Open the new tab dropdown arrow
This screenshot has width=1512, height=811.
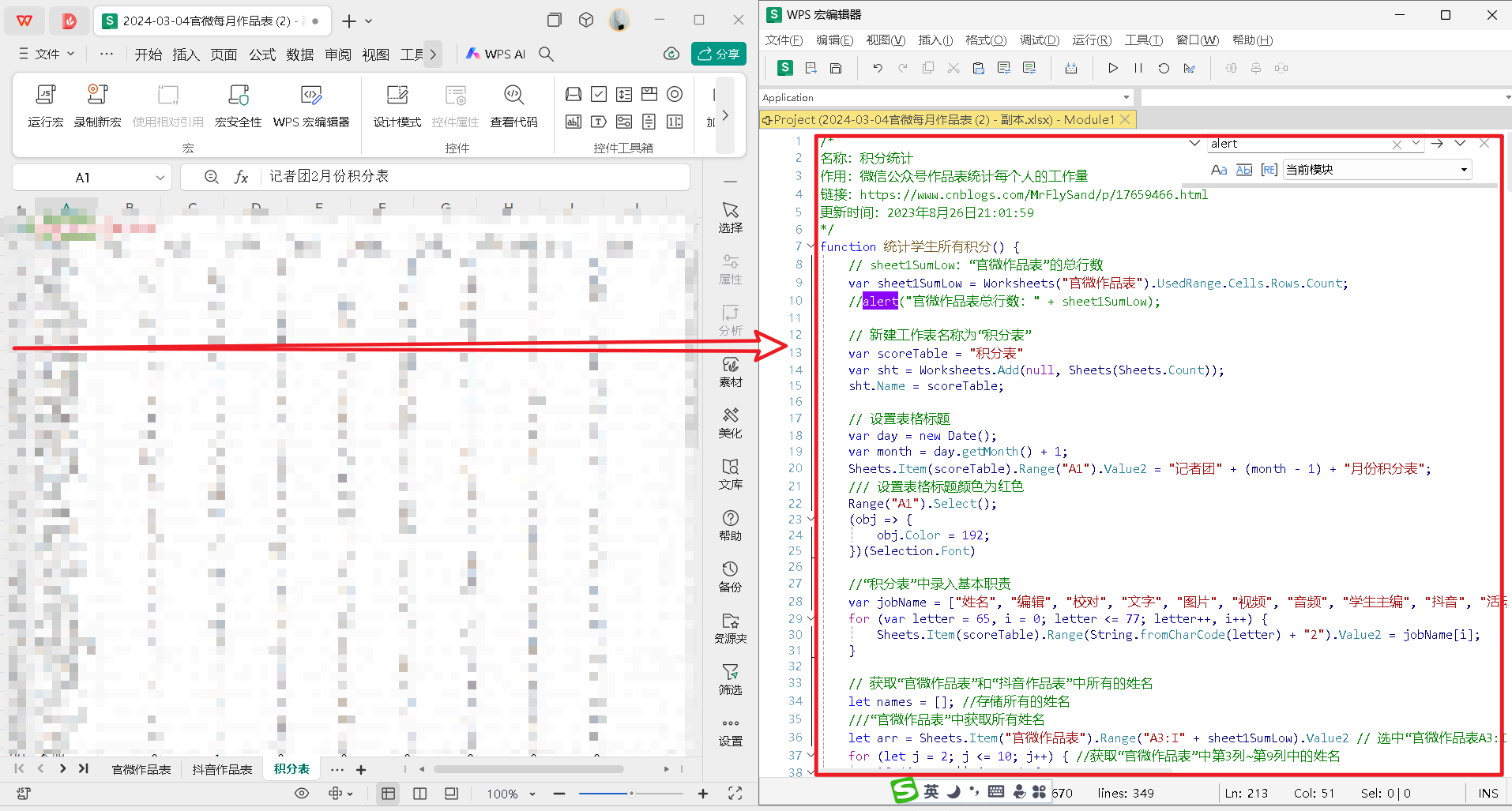coord(368,21)
